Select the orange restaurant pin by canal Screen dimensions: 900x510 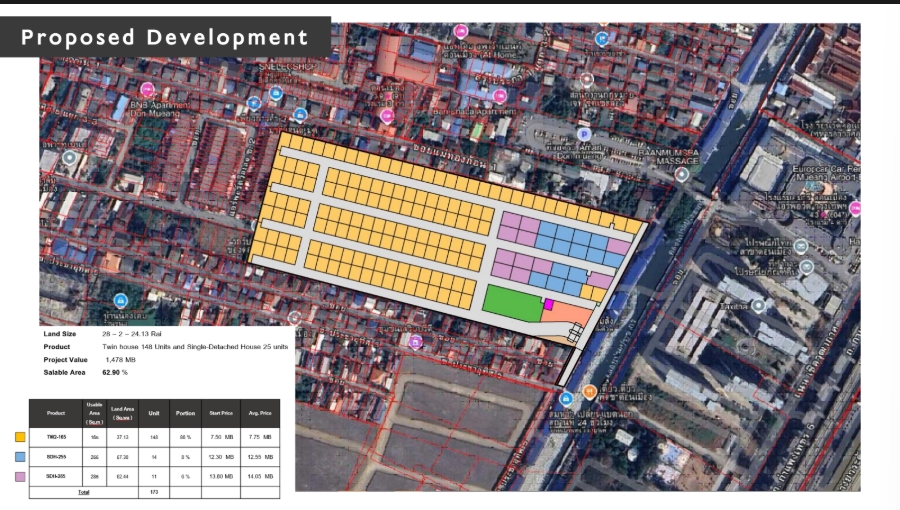click(x=590, y=390)
